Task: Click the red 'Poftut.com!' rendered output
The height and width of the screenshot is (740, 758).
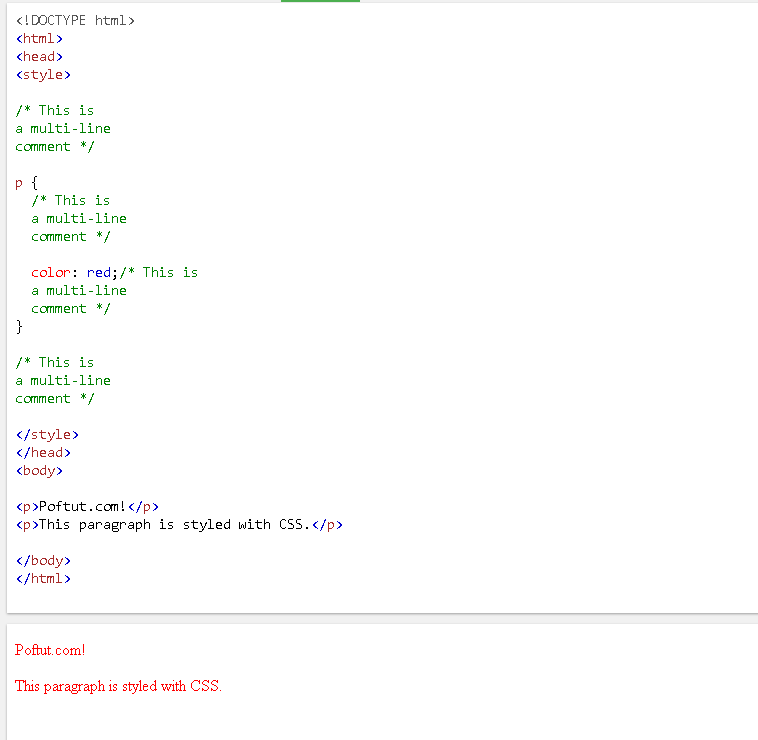Action: pos(50,650)
